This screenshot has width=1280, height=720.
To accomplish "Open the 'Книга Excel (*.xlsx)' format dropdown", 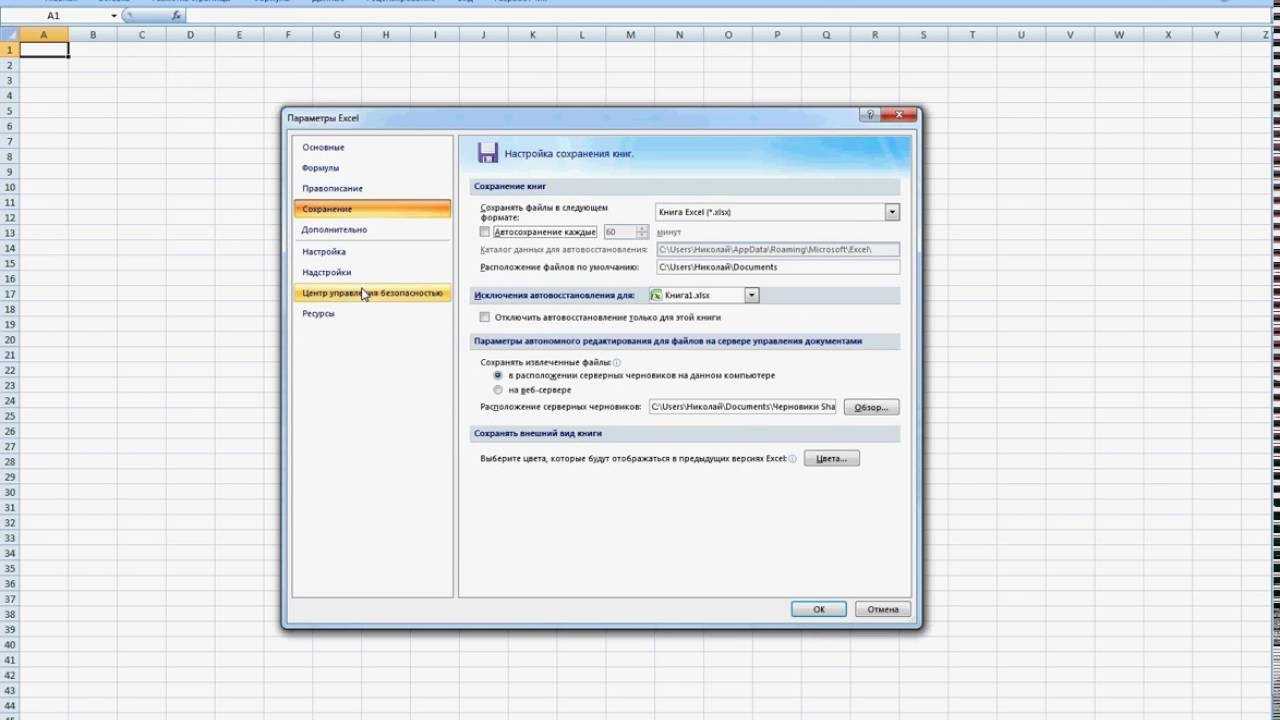I will [x=892, y=212].
